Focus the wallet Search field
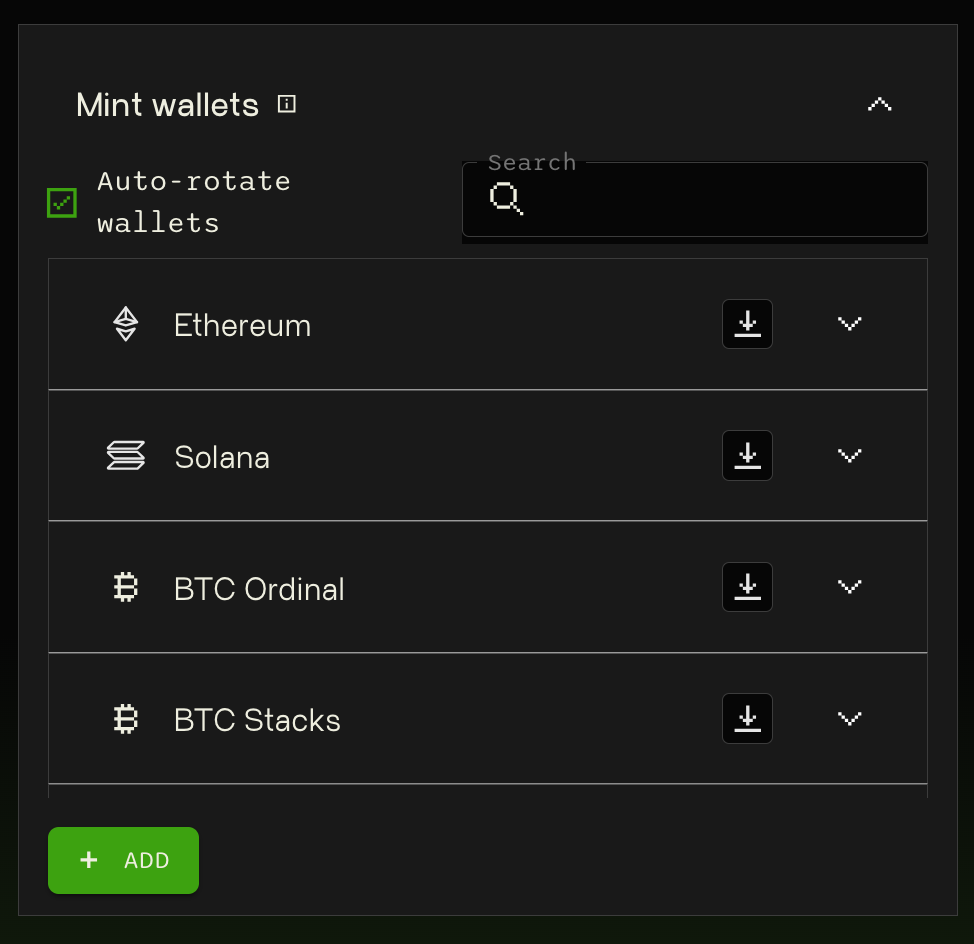This screenshot has width=974, height=944. click(x=694, y=199)
